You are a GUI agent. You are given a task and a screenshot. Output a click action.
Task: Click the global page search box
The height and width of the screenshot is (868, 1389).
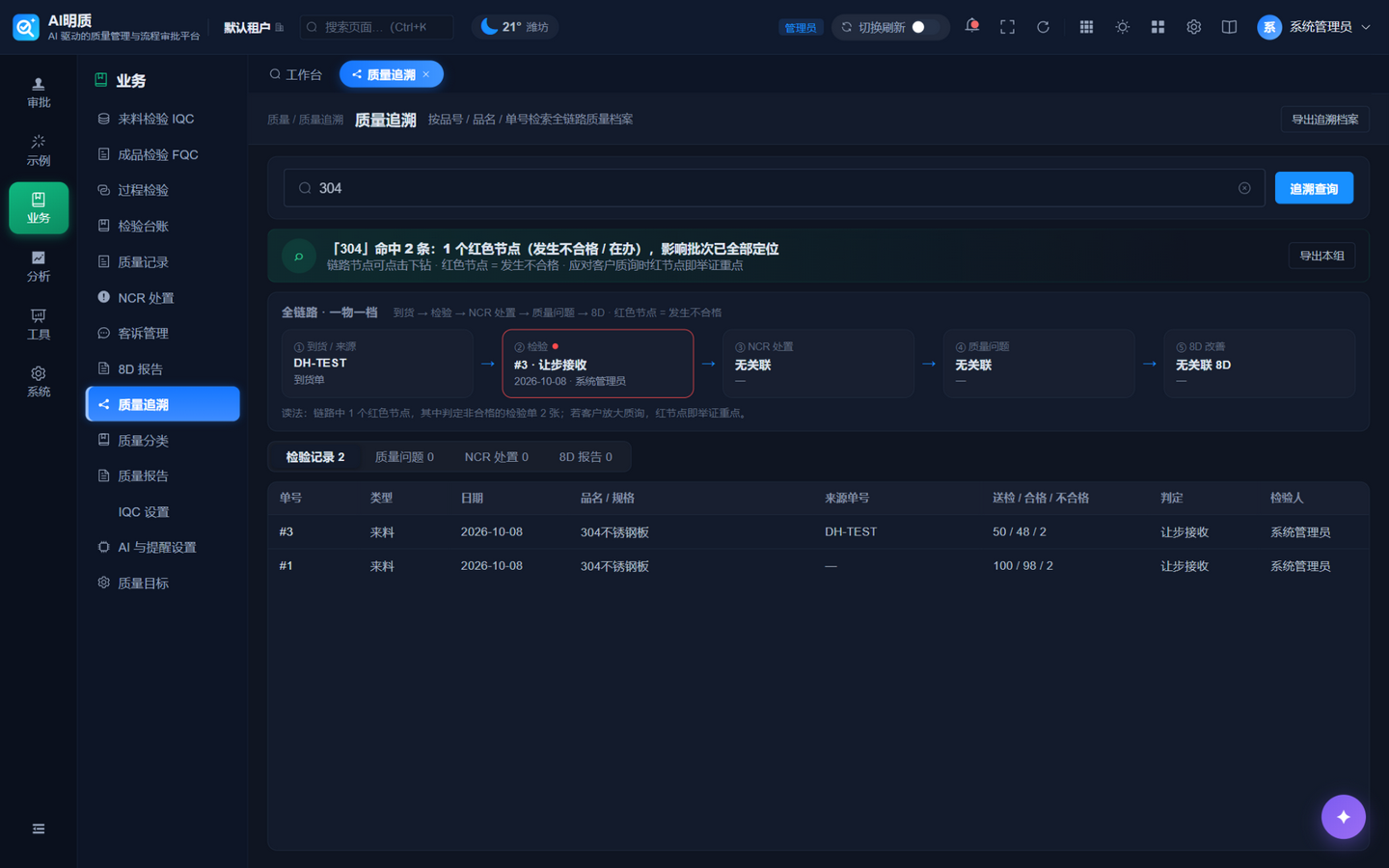point(376,27)
